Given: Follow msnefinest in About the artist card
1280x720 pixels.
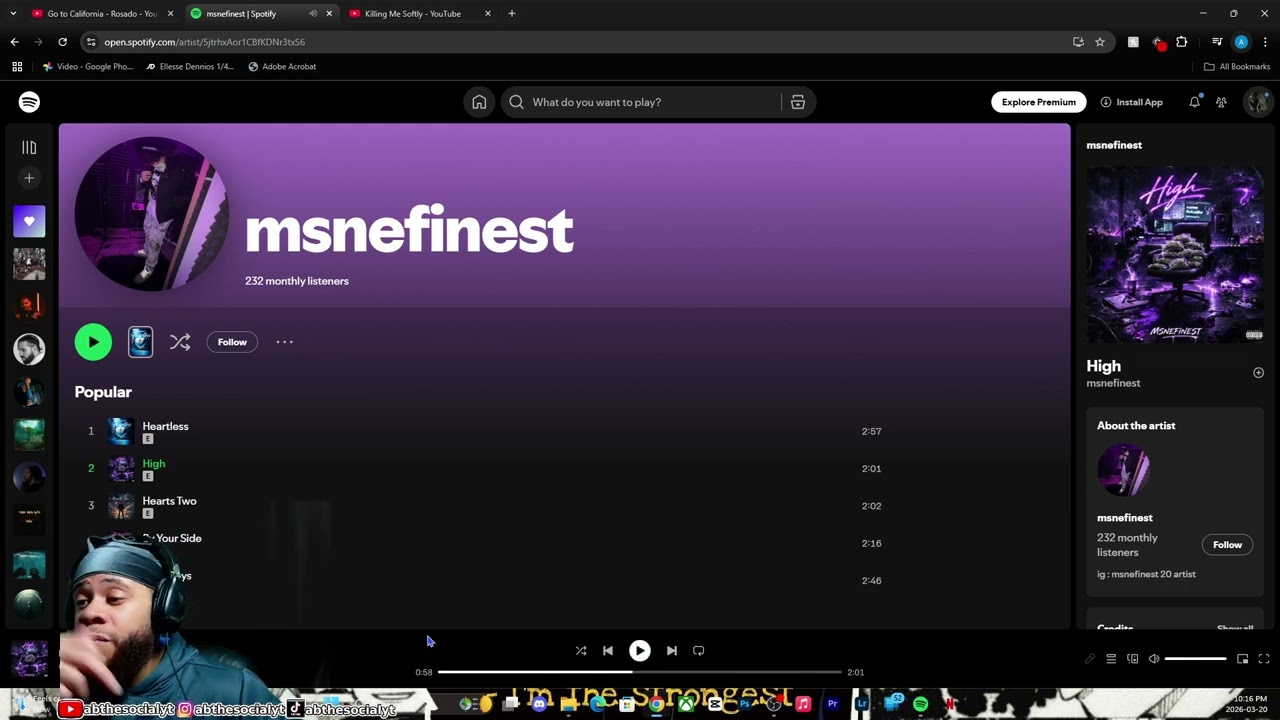Looking at the screenshot, I should (1227, 545).
